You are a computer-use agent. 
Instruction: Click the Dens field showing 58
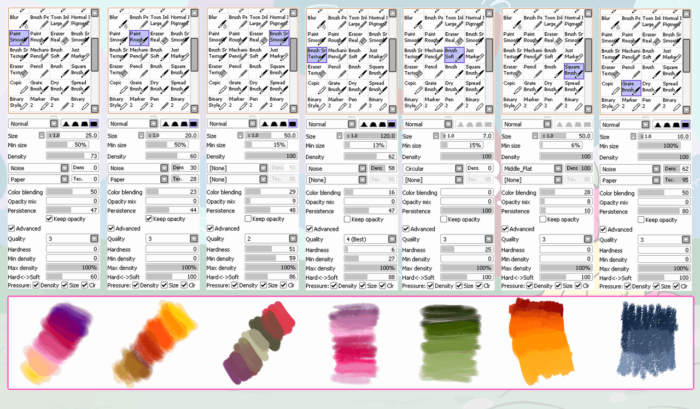point(383,168)
